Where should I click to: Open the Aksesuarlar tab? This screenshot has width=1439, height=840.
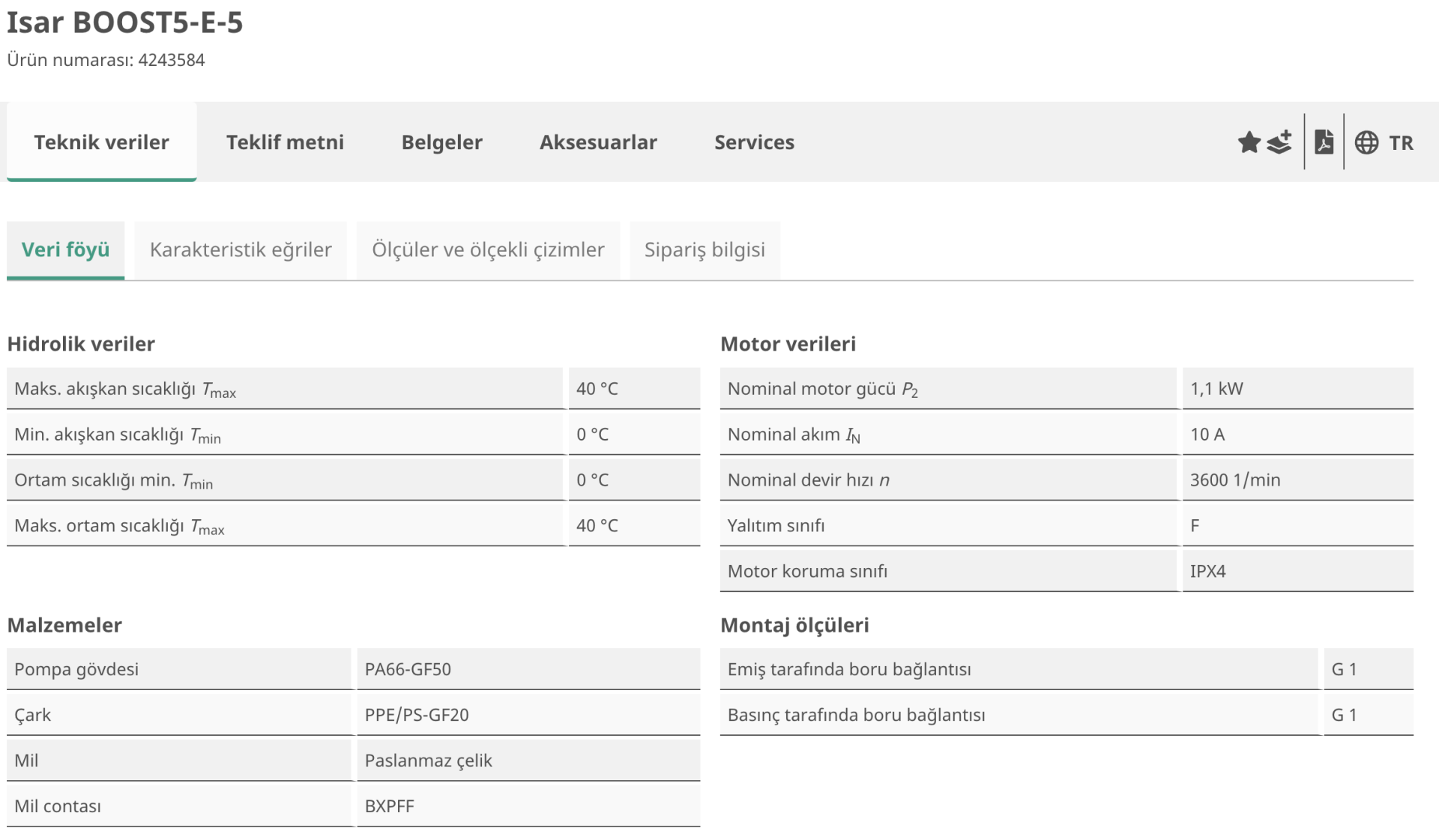pos(598,142)
